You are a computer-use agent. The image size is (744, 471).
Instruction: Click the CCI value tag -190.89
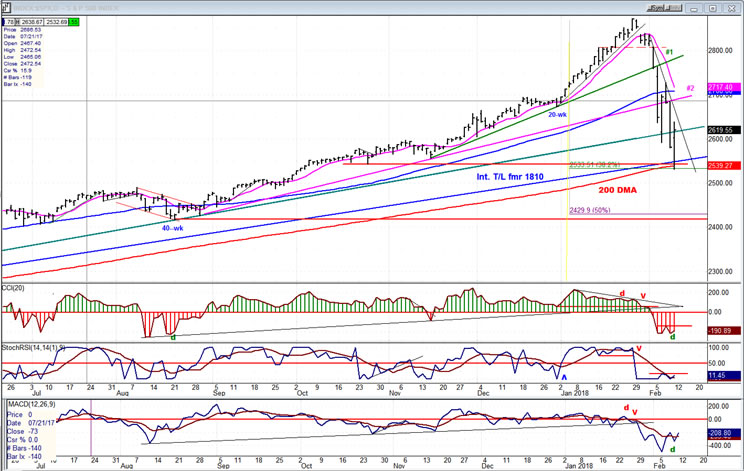722,329
